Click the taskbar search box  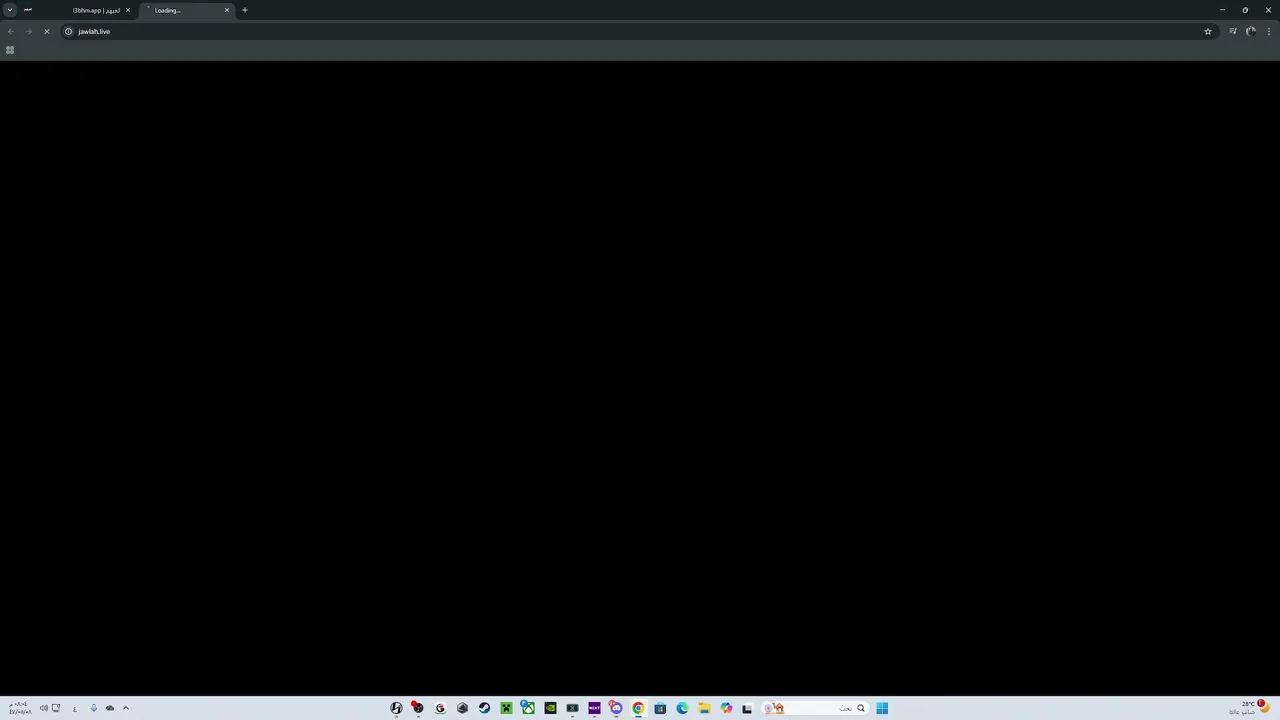[x=815, y=708]
